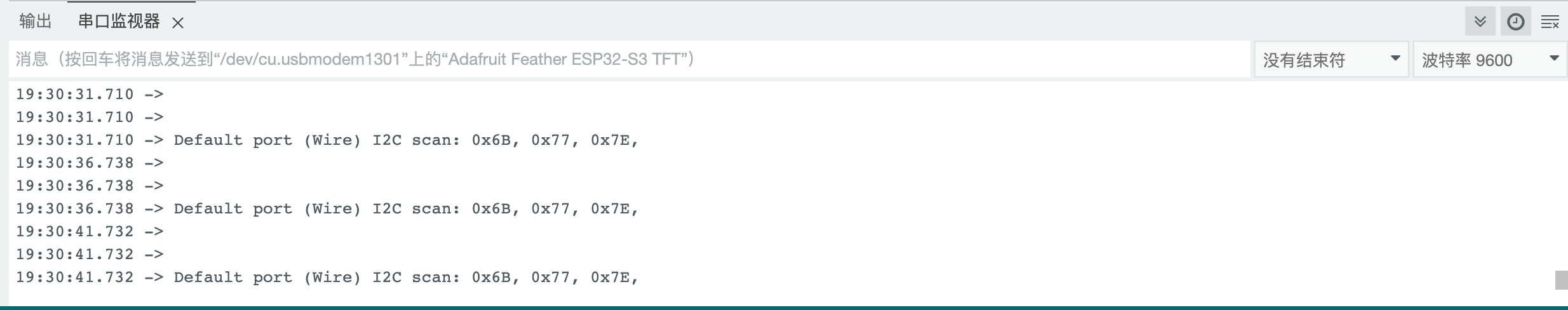
Task: Click the 19:30:31.710 I2C scan line
Action: pos(327,140)
